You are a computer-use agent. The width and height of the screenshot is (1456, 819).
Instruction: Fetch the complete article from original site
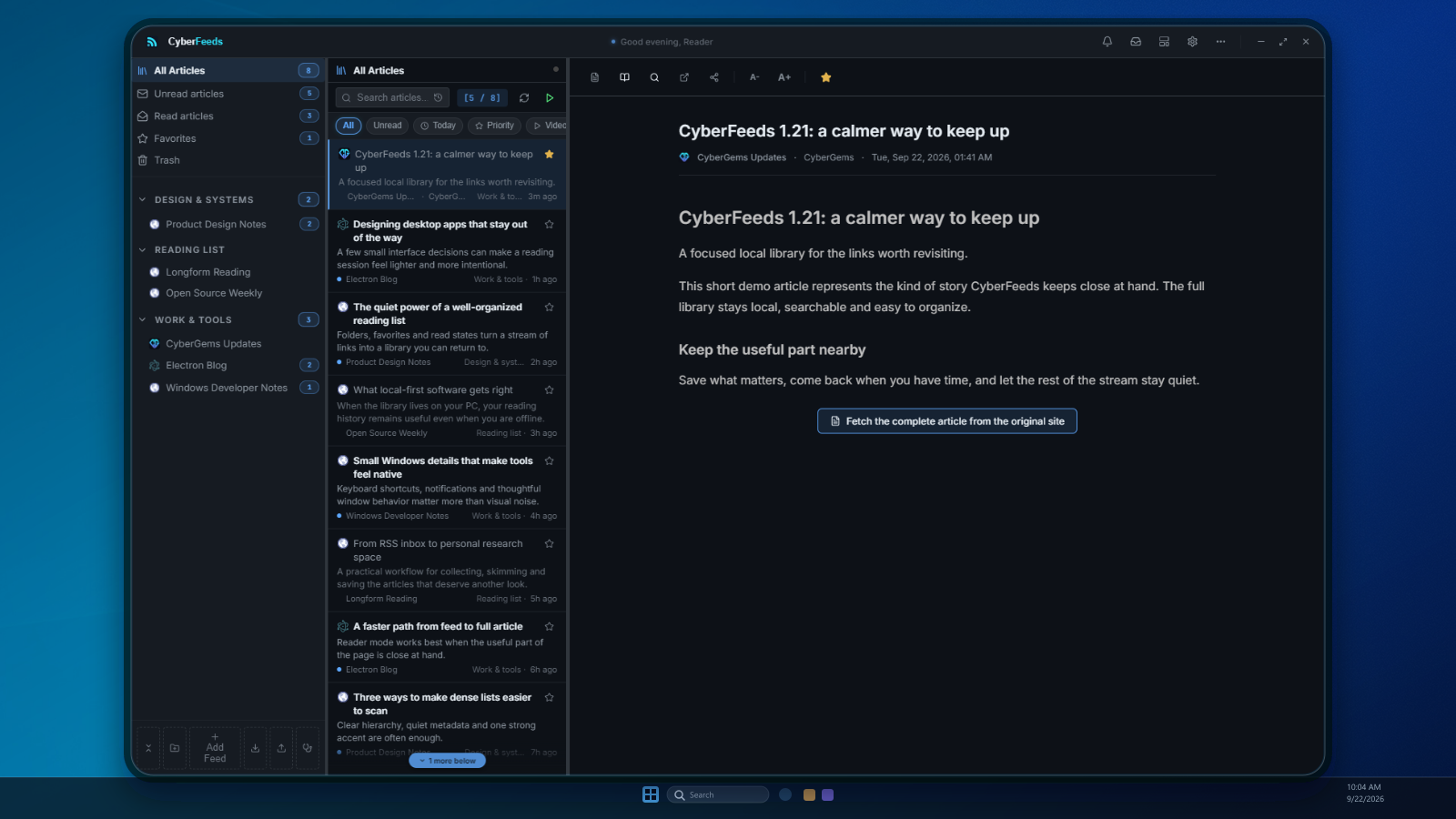[946, 421]
